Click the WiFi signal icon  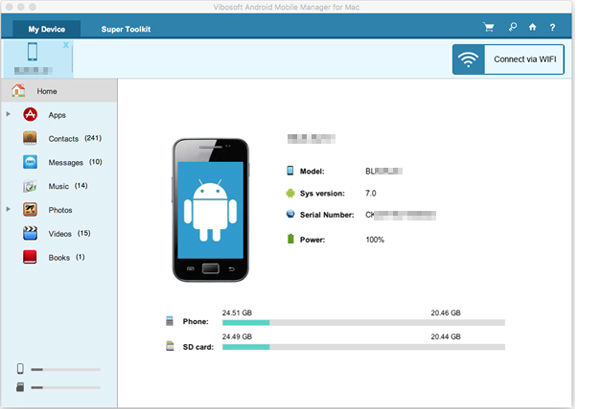pyautogui.click(x=468, y=59)
